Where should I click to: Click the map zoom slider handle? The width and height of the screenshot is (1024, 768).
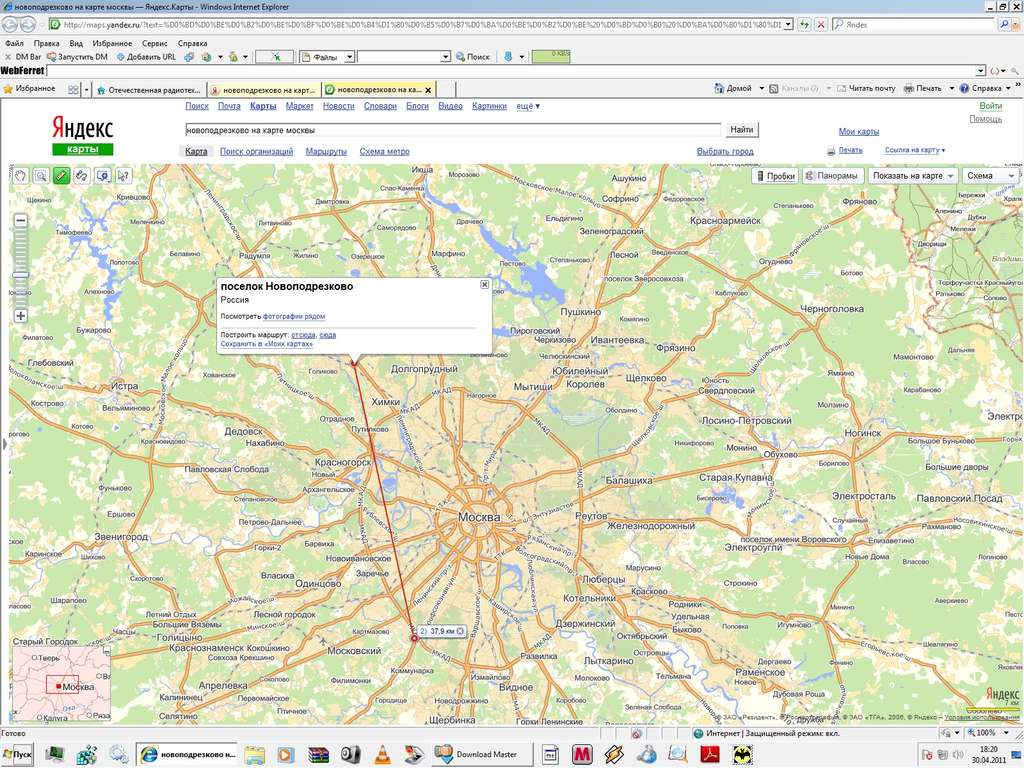click(21, 275)
